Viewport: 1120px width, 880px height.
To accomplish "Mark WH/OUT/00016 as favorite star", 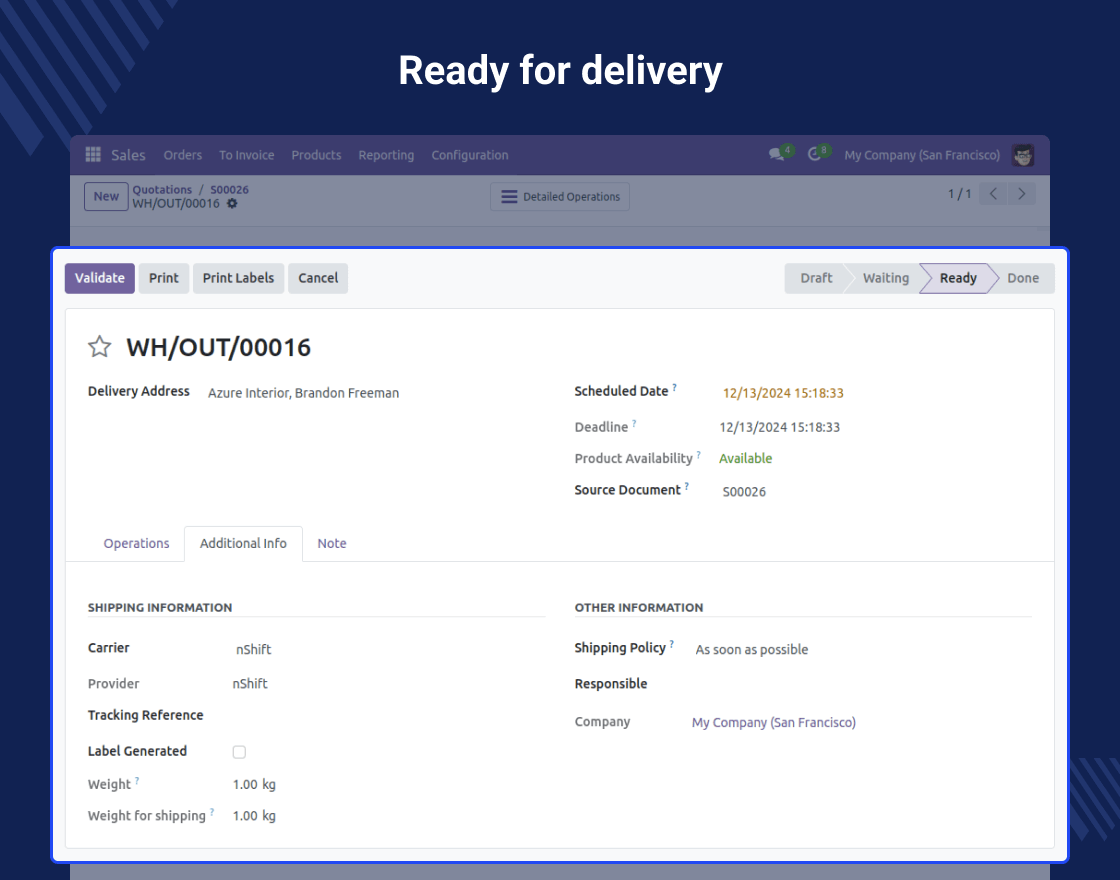I will (99, 347).
